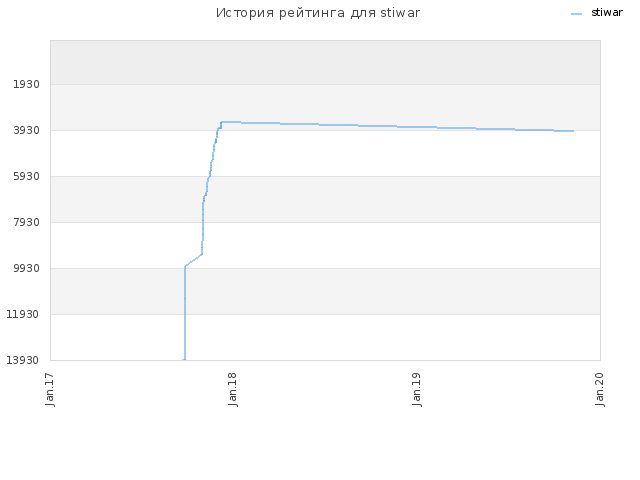
Task: Click the peak point of the rating line
Action: (222, 122)
